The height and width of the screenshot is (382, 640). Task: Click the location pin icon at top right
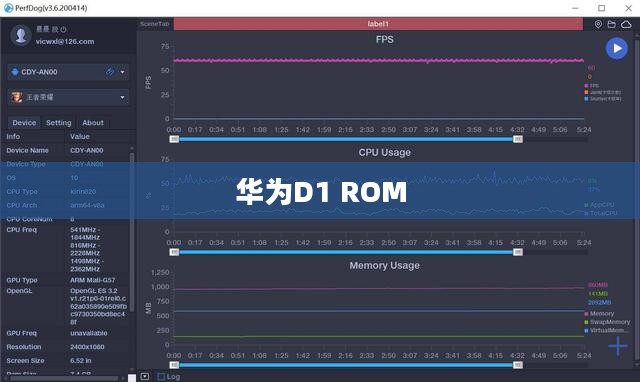598,24
